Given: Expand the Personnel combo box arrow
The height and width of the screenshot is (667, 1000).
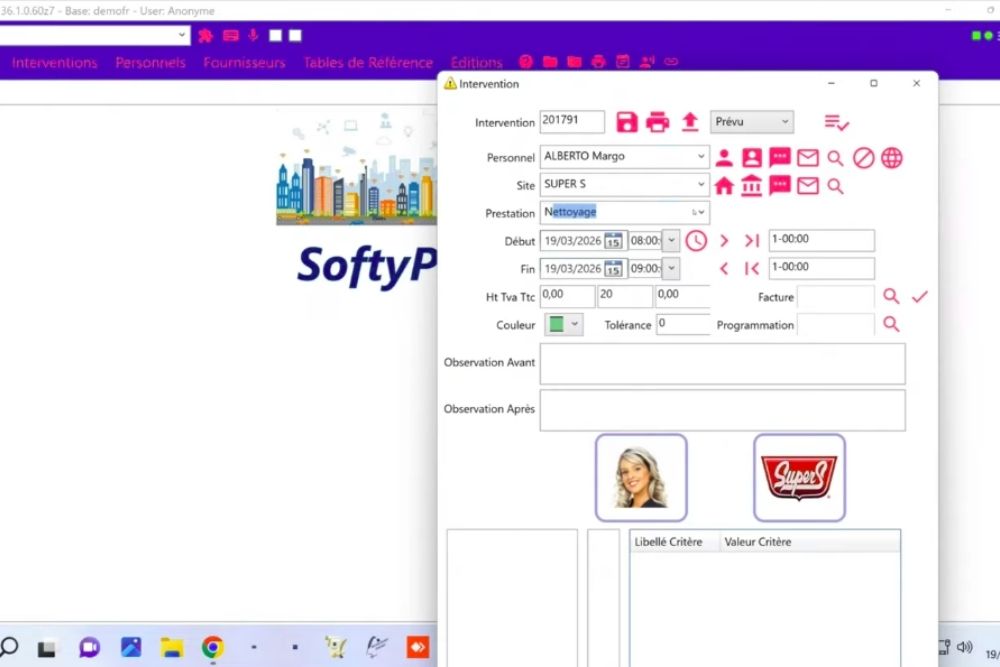Looking at the screenshot, I should tap(702, 156).
